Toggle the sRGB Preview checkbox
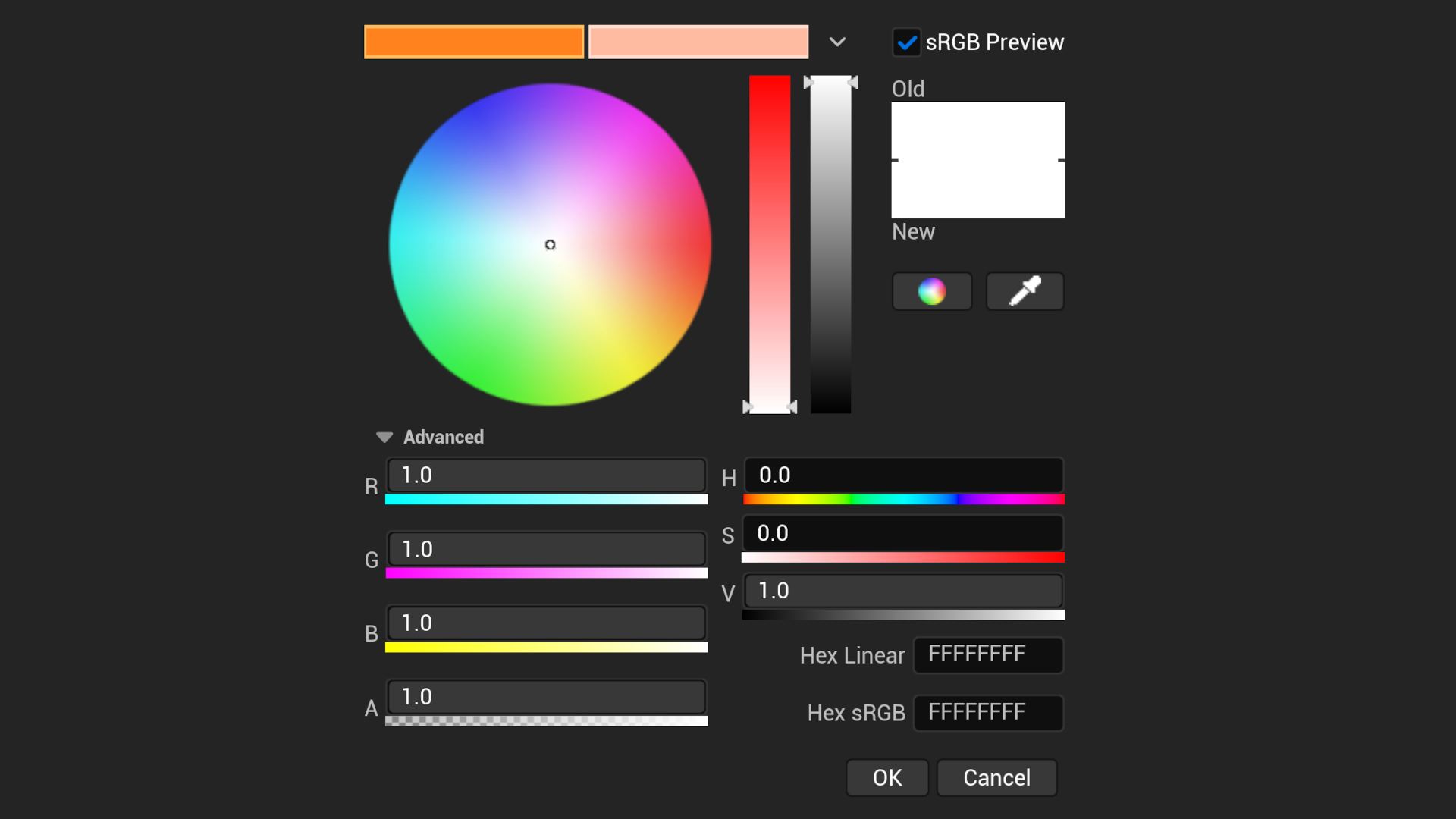This screenshot has height=819, width=1456. 906,42
